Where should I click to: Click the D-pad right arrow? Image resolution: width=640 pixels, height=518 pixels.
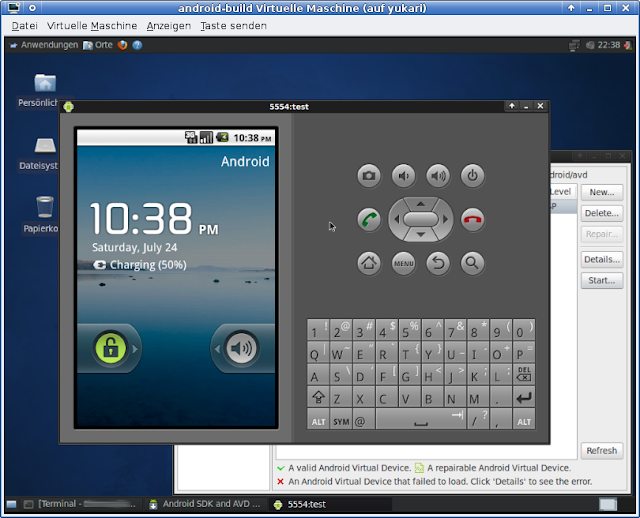coord(446,220)
